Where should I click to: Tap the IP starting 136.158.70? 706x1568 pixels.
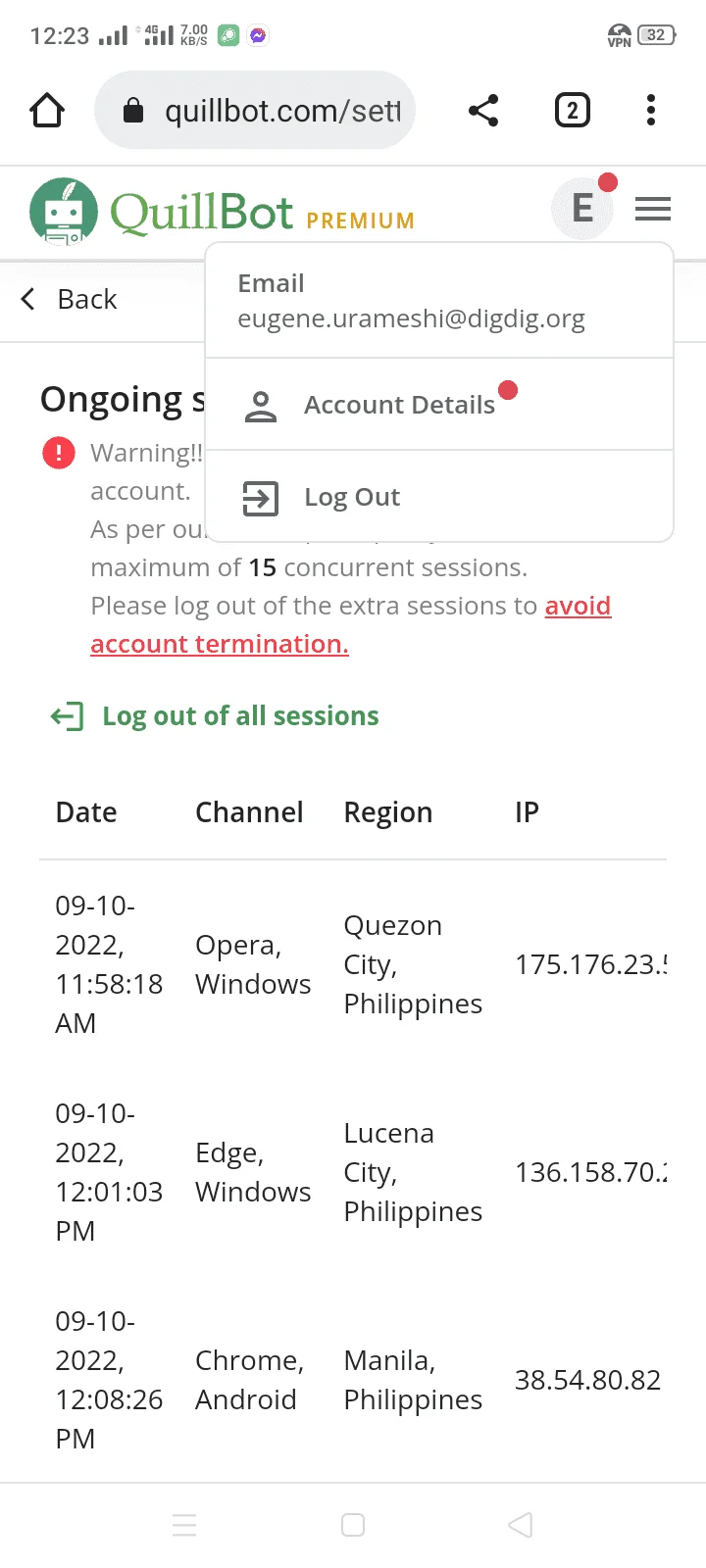coord(591,1172)
